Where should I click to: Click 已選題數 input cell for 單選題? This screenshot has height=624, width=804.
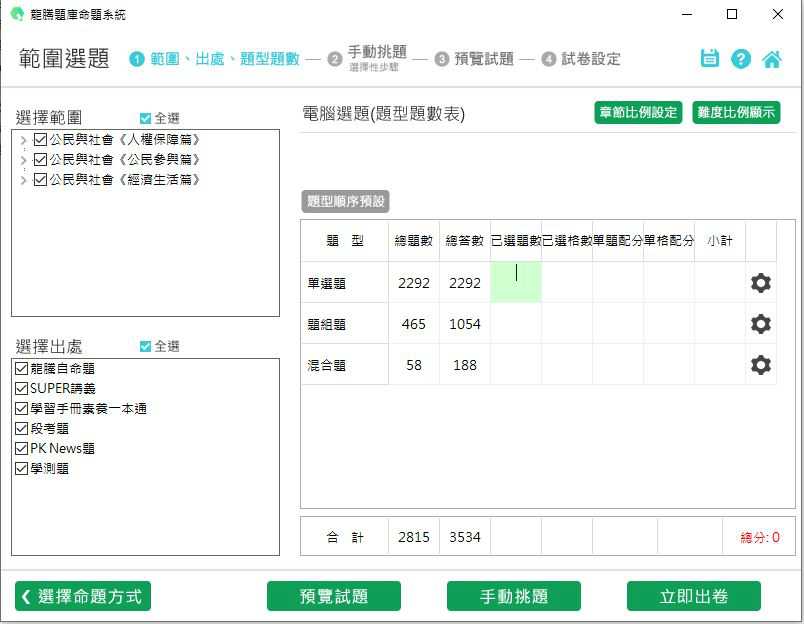(516, 282)
